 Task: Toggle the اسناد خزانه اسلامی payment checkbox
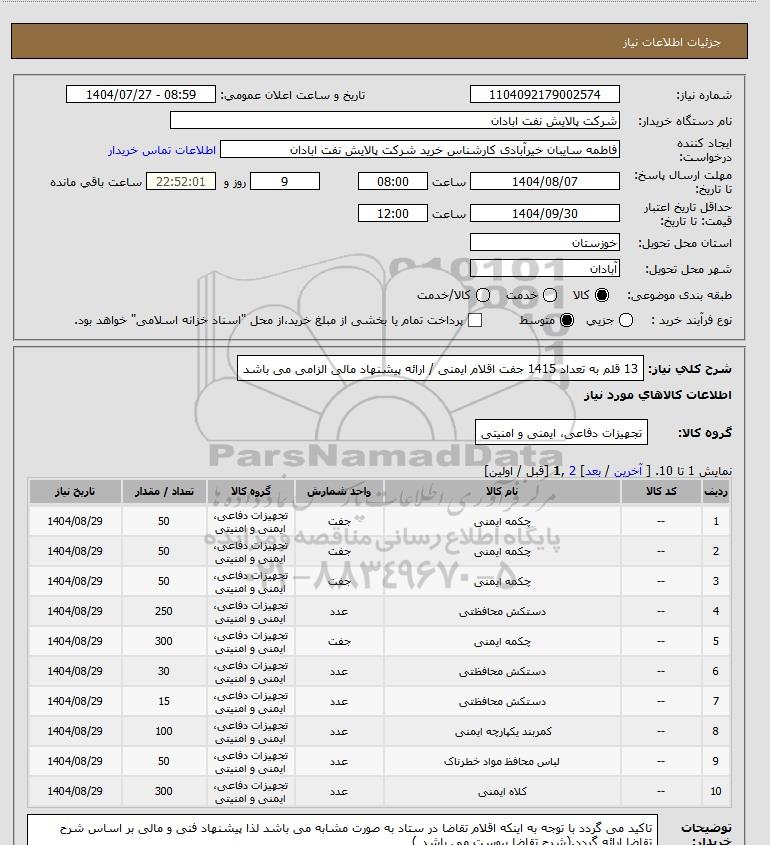[475, 321]
